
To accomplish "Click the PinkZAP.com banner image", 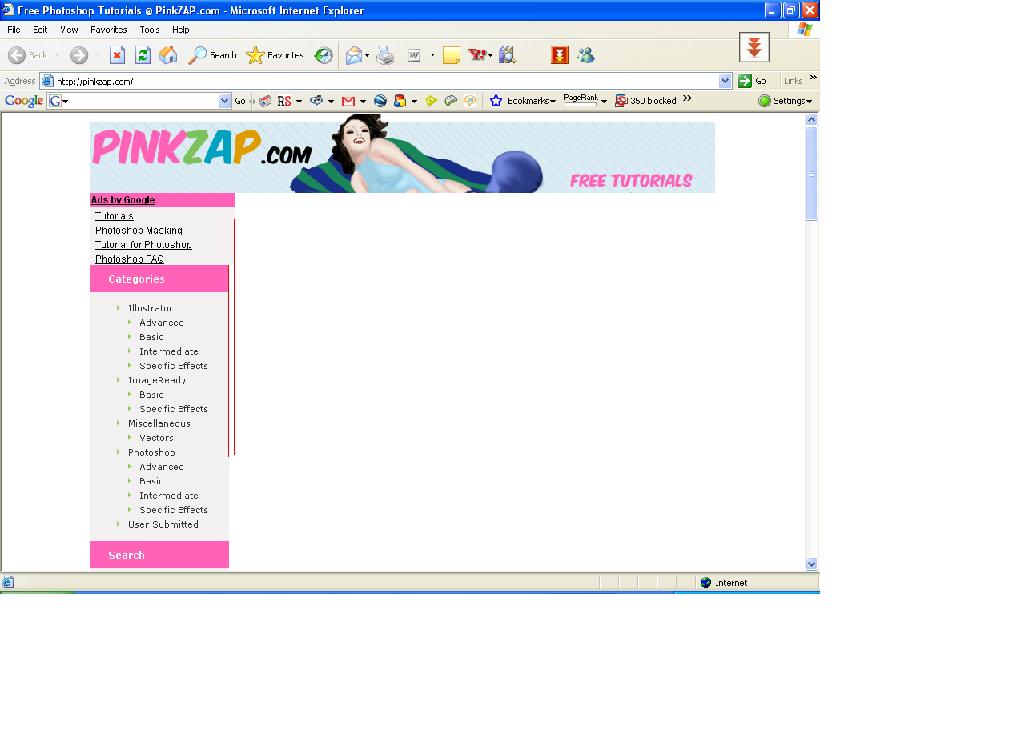I will click(402, 154).
